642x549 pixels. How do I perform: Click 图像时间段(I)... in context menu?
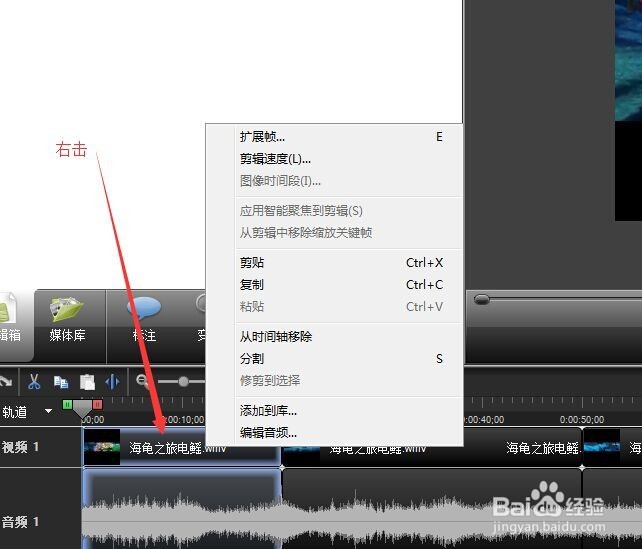(x=349, y=181)
